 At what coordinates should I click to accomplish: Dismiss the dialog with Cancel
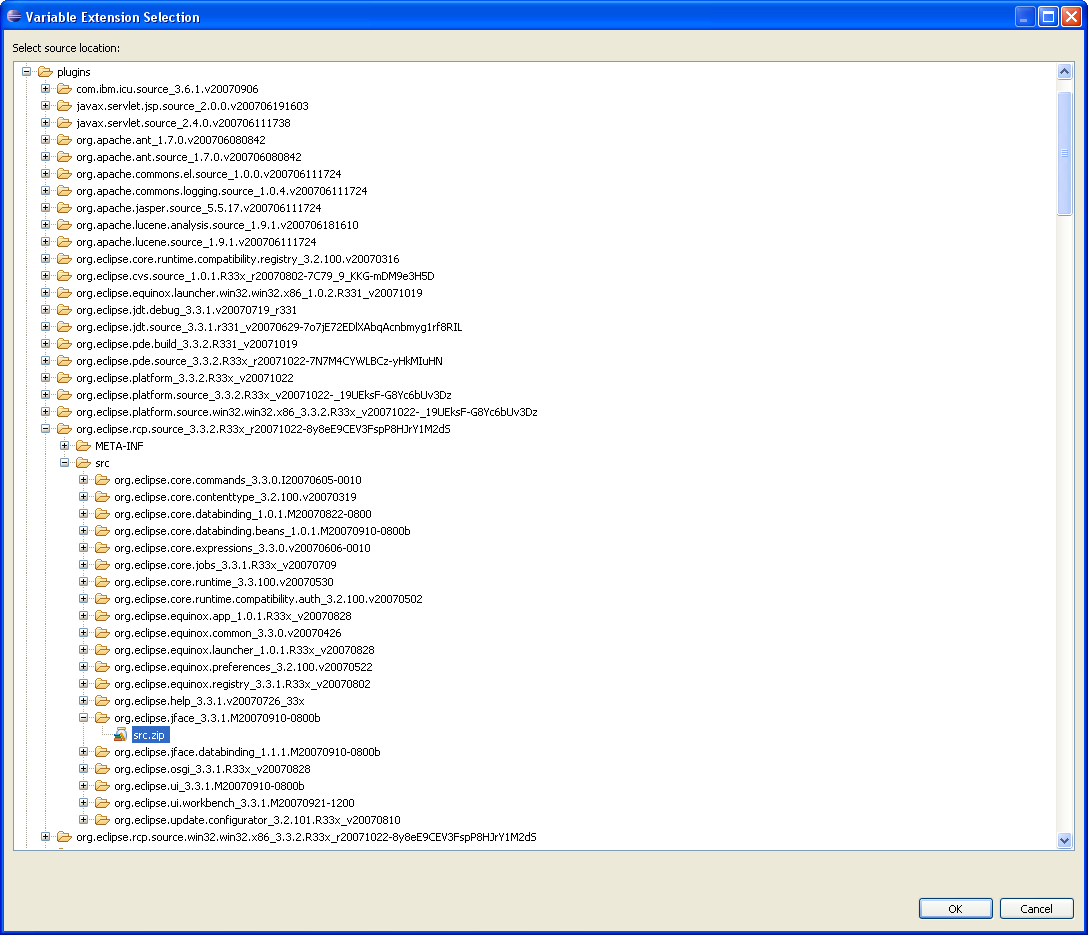1036,909
